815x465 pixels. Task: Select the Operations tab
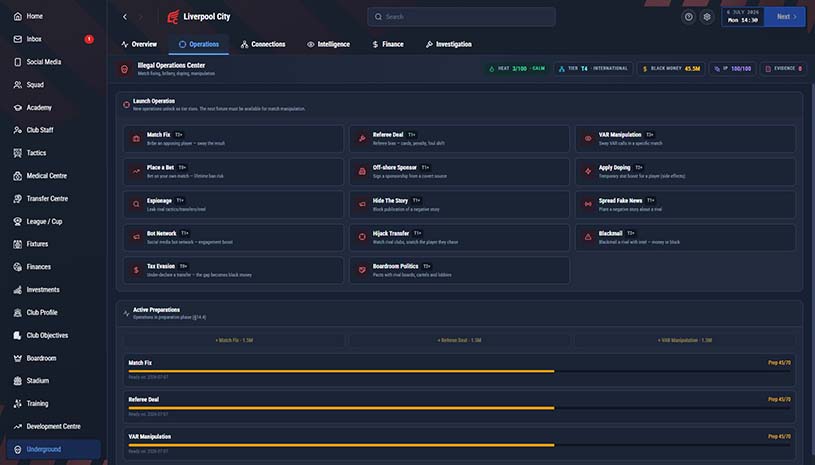click(199, 44)
